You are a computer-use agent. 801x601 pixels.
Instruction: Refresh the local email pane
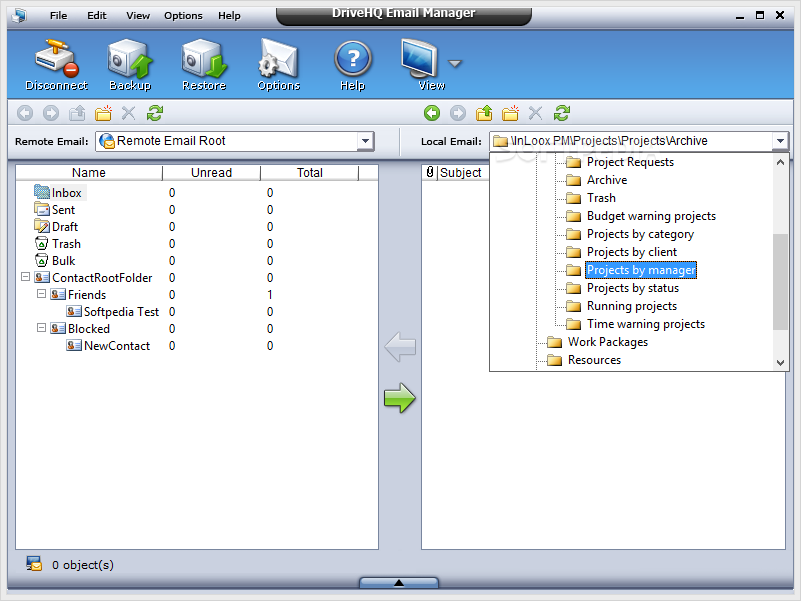(x=562, y=113)
